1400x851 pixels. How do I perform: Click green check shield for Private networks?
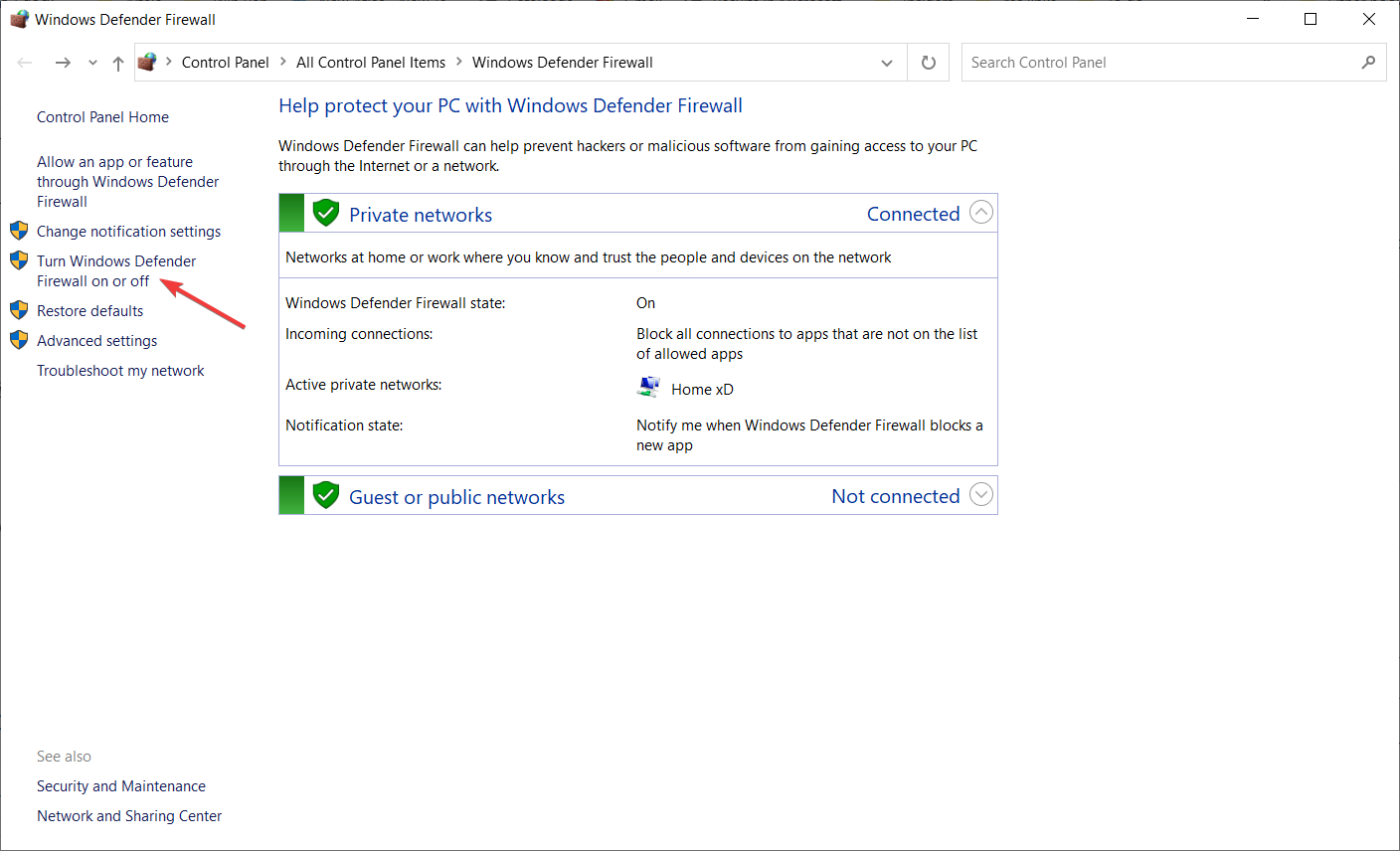coord(326,213)
